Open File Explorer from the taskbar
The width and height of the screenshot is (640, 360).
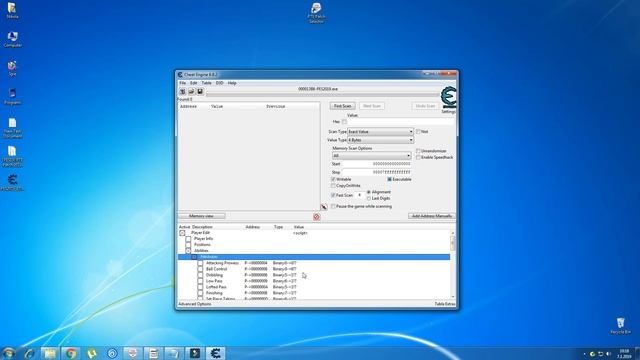(x=50, y=353)
